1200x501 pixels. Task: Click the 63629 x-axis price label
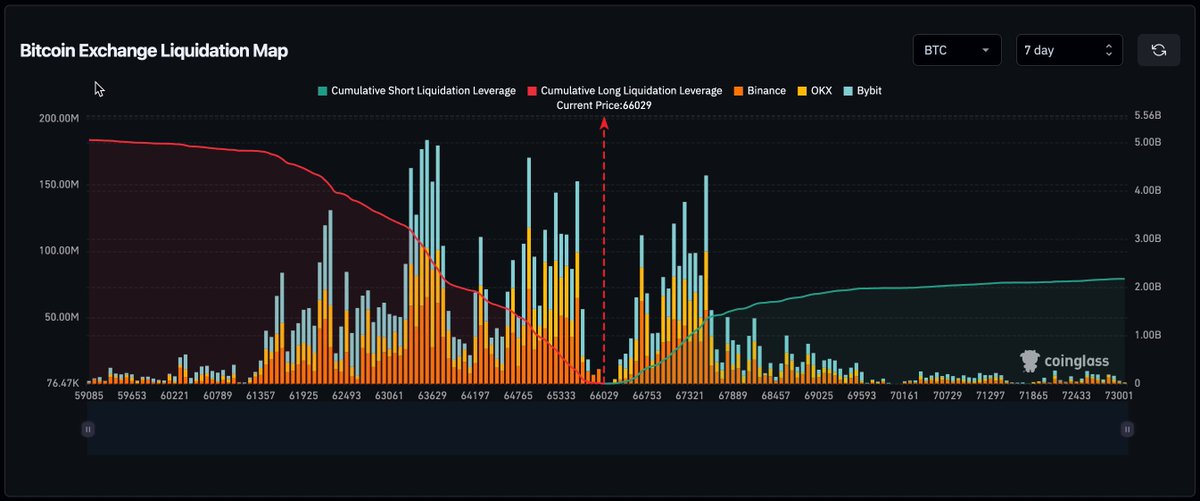pyautogui.click(x=431, y=397)
